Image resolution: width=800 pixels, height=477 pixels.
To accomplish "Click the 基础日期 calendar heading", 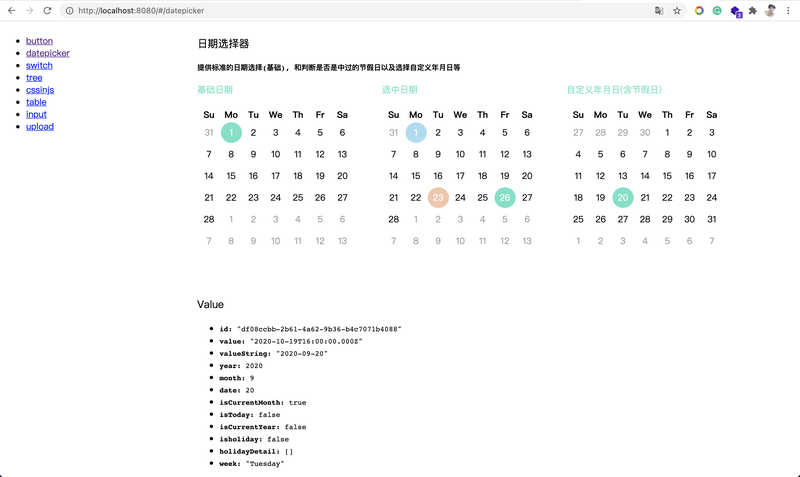I will pyautogui.click(x=215, y=90).
